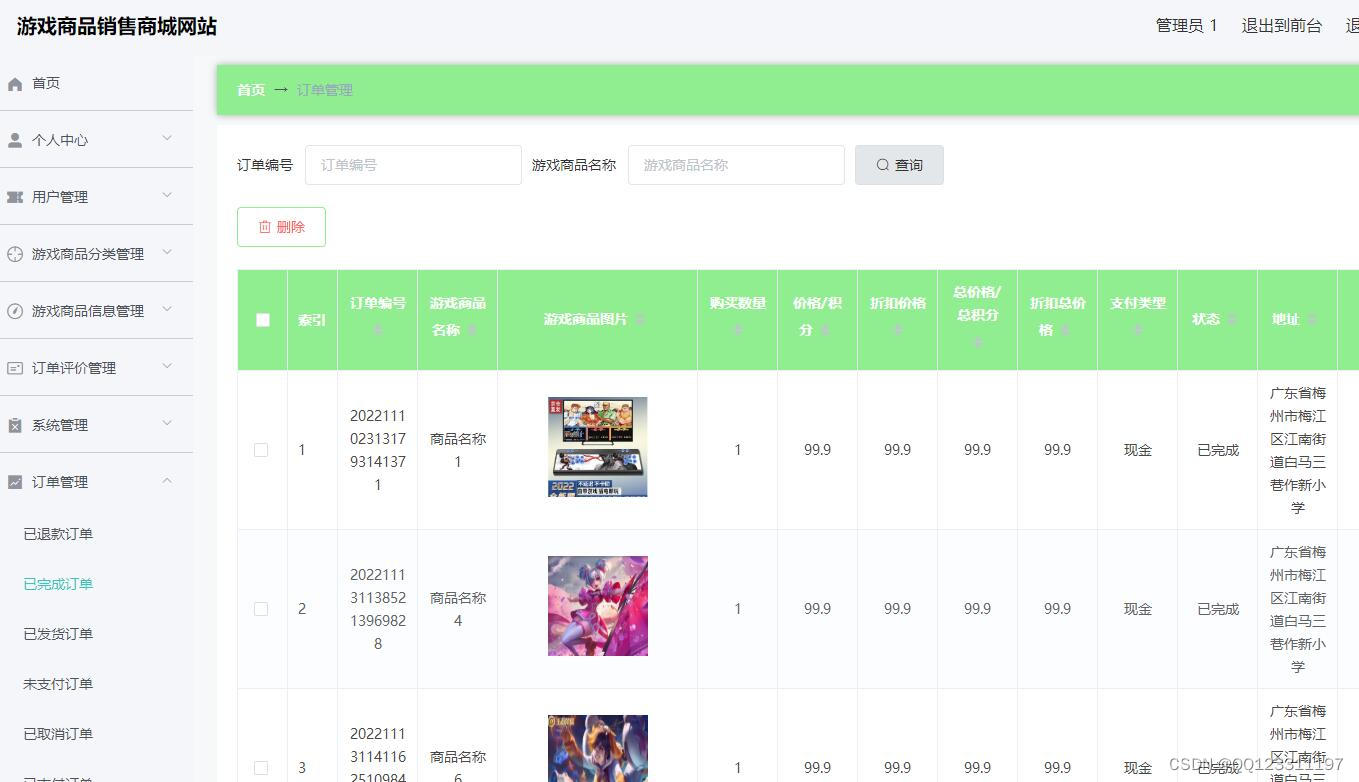Expand the 游戏商品信息管理 chevron

167,310
